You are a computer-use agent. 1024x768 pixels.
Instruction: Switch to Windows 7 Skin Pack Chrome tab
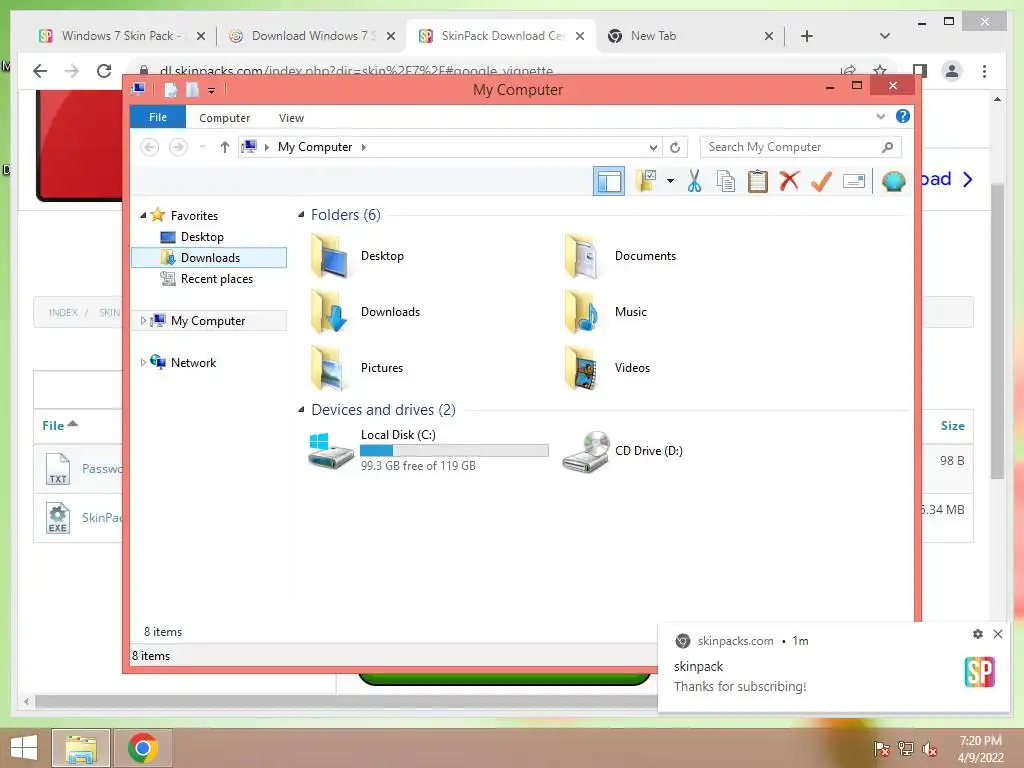pos(121,36)
